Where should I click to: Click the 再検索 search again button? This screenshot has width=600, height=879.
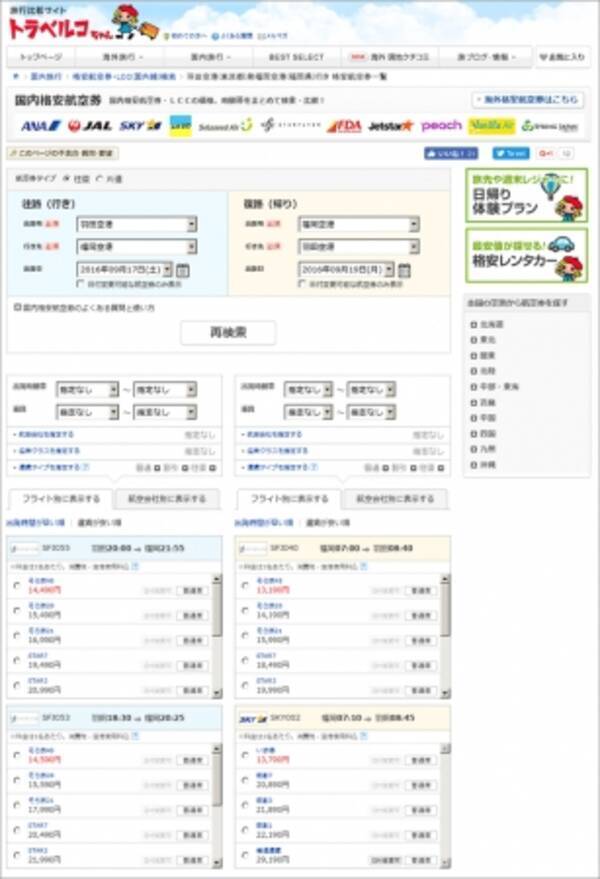coord(228,332)
